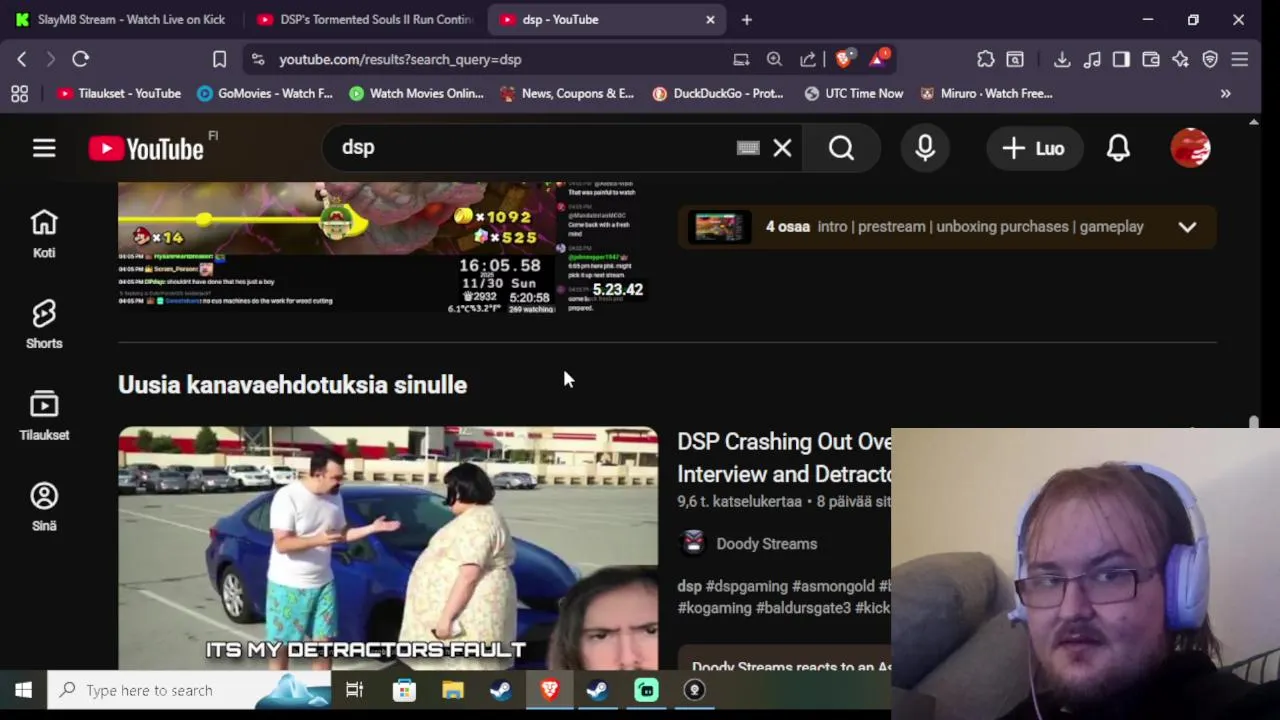Open the YouTube notifications bell
The width and height of the screenshot is (1280, 720).
coord(1118,148)
